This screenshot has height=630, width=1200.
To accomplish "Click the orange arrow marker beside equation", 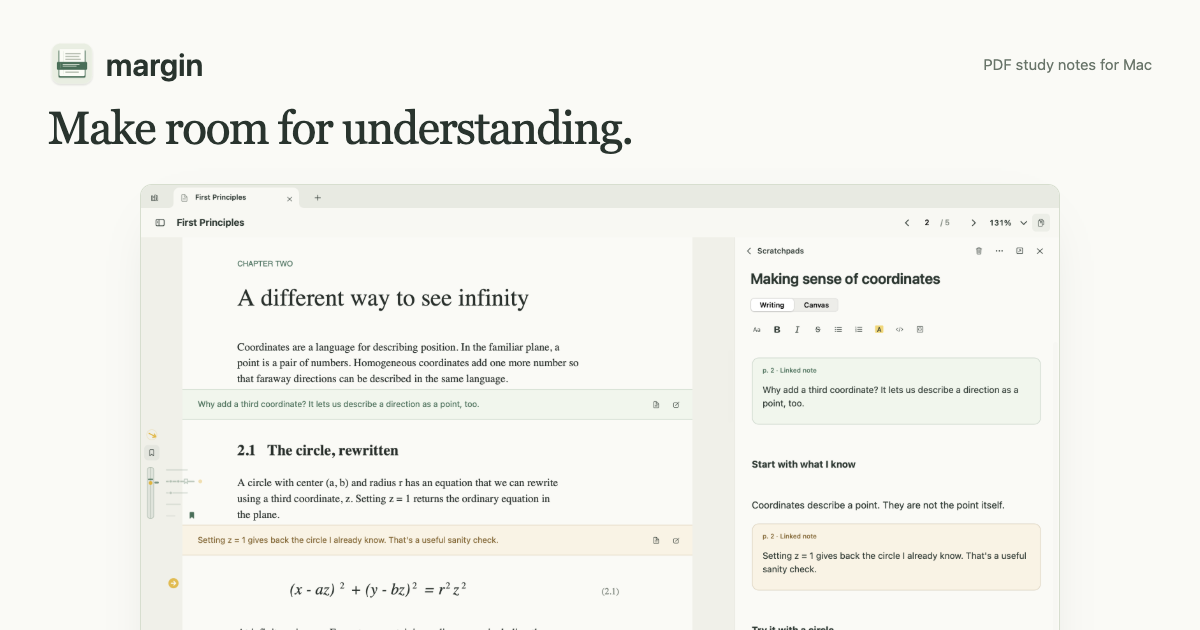I will 173,583.
